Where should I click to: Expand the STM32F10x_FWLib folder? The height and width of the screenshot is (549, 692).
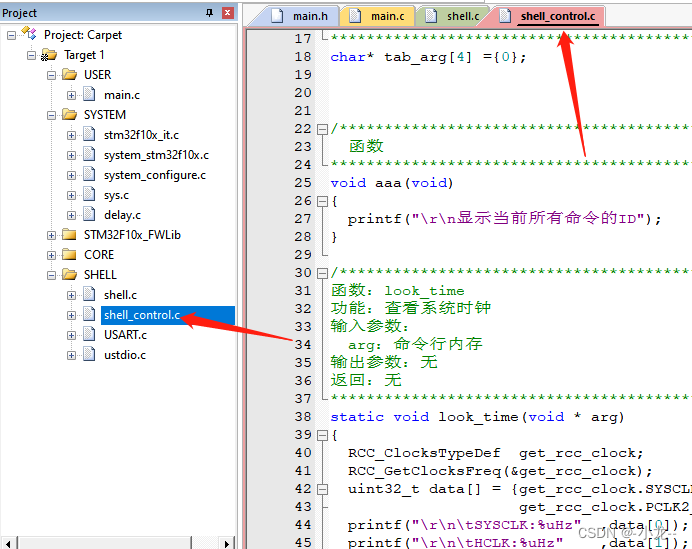click(x=51, y=235)
